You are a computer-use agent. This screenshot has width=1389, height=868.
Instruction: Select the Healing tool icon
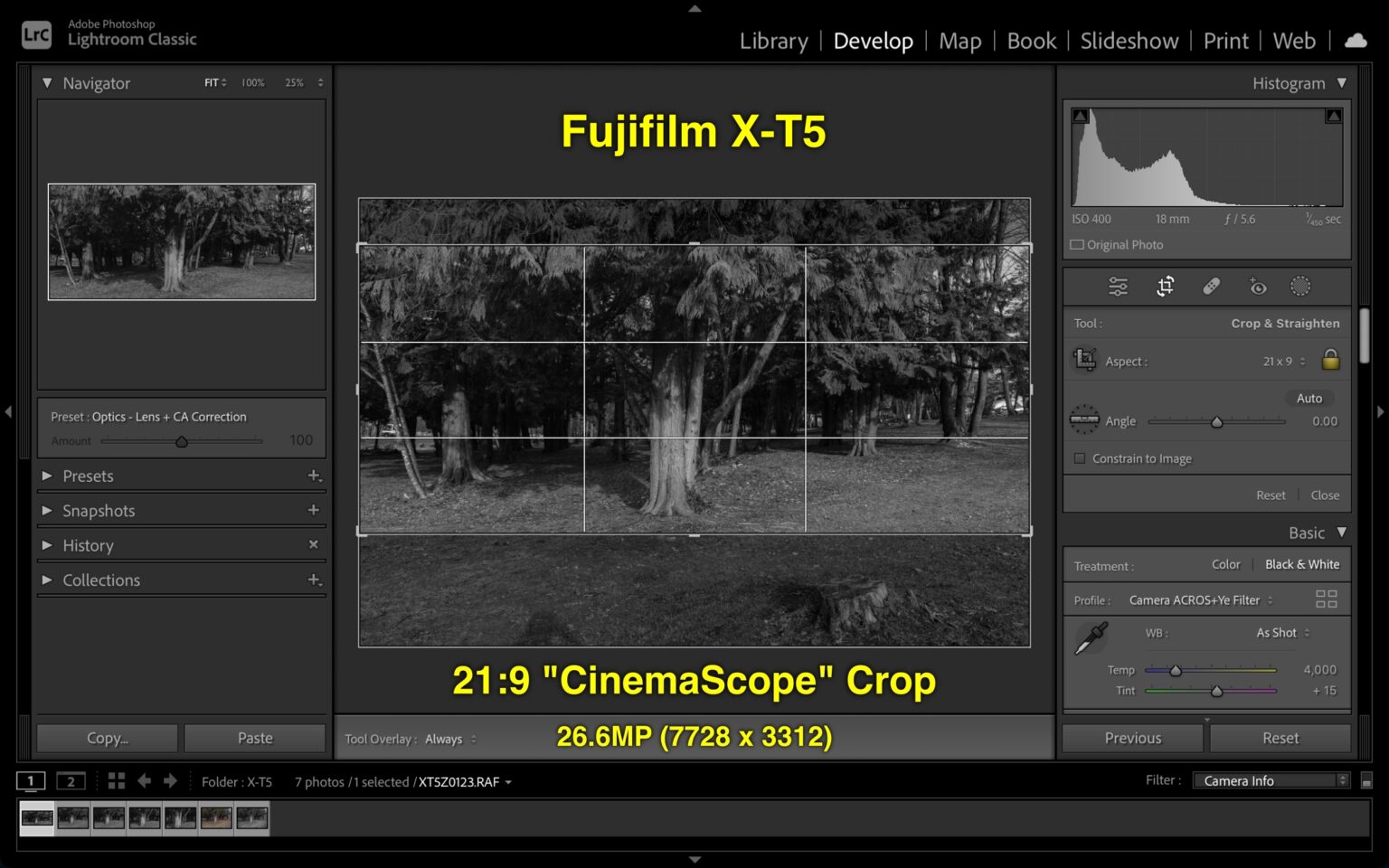coord(1212,286)
